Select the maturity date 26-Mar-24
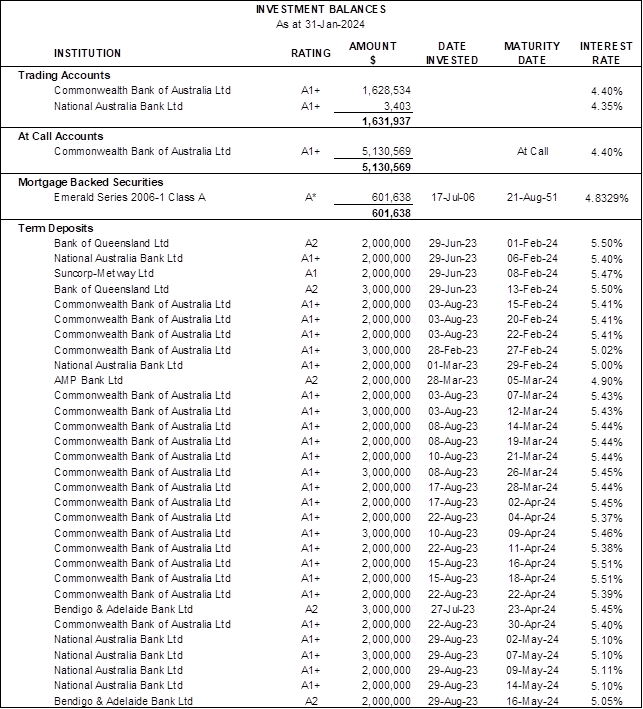 532,472
